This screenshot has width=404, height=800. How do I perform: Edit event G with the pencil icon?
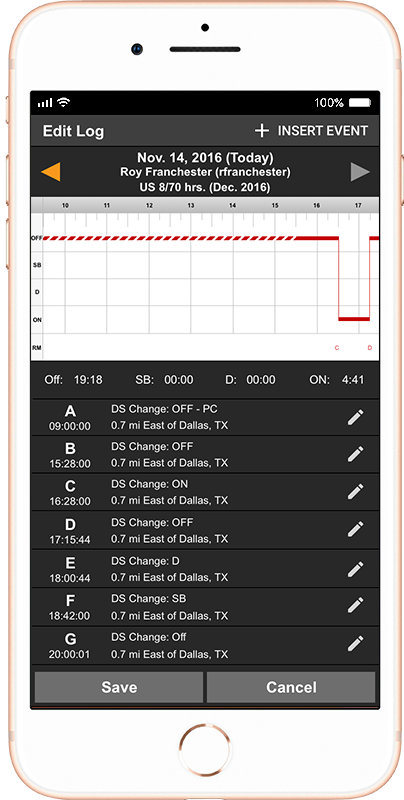click(x=356, y=643)
